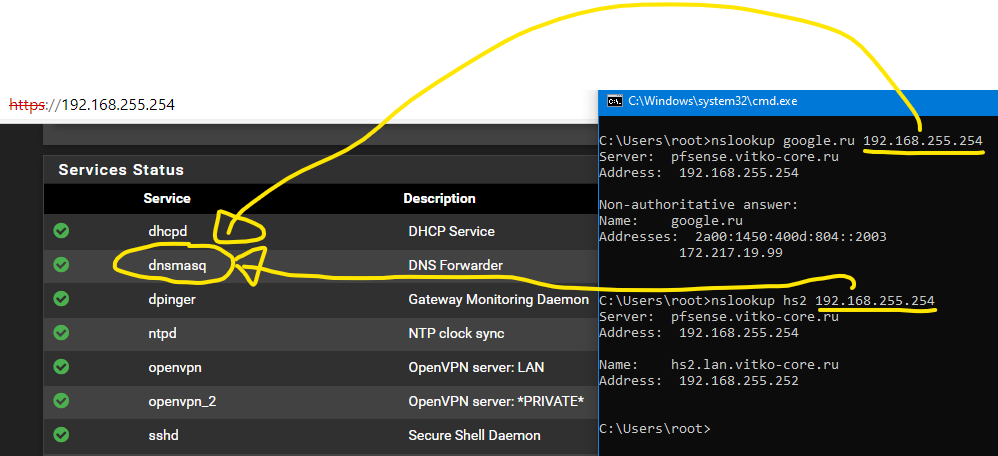Click the Service column header
This screenshot has height=456, width=998.
tap(167, 199)
